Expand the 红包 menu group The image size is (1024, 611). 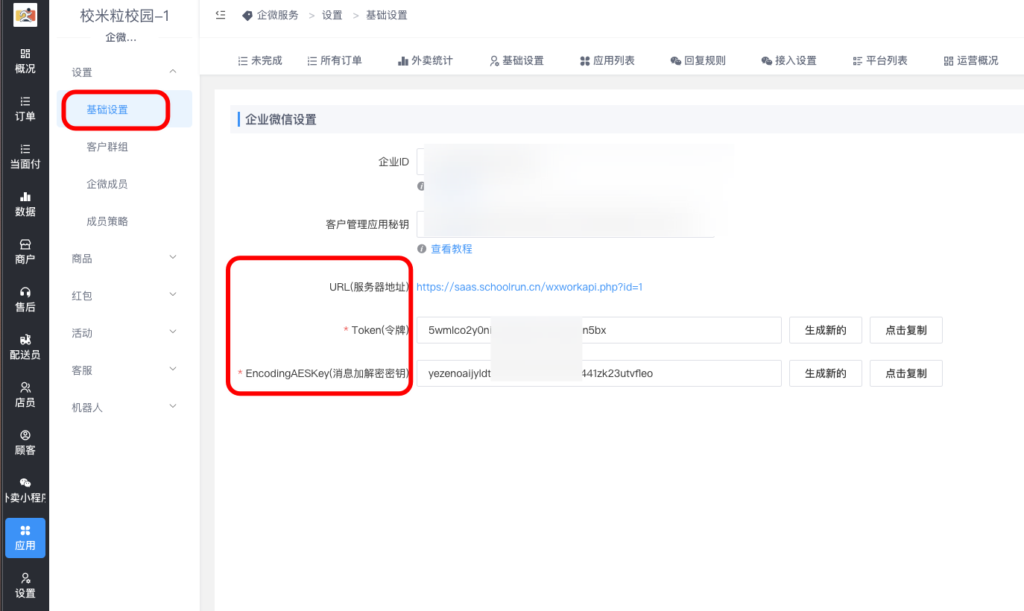point(173,295)
